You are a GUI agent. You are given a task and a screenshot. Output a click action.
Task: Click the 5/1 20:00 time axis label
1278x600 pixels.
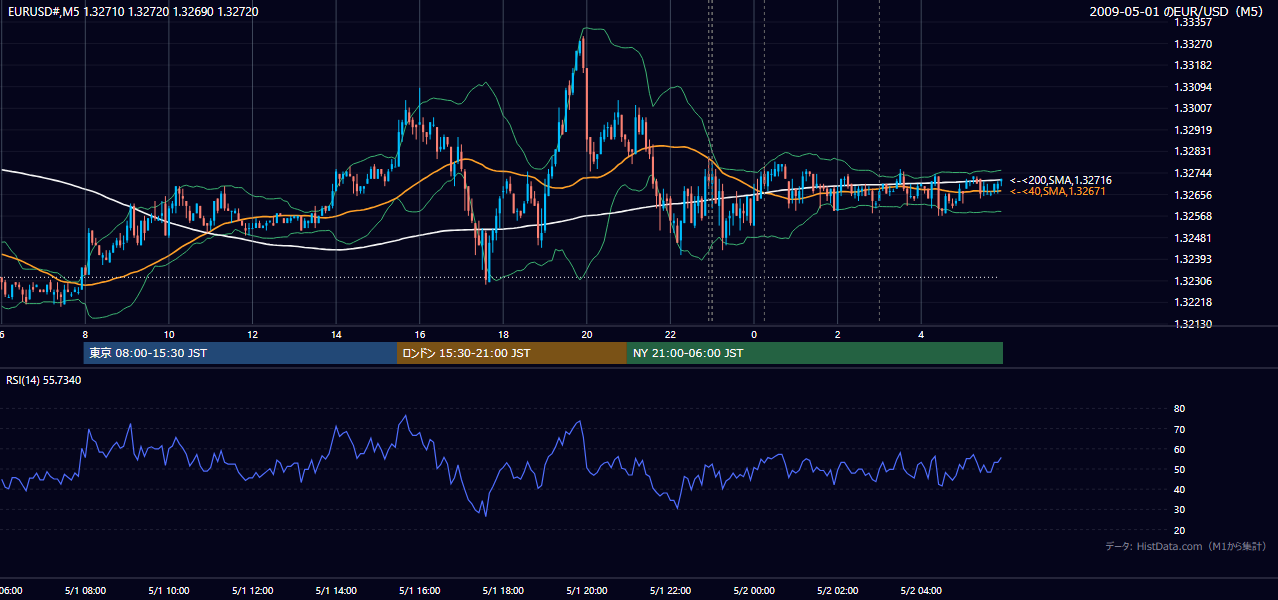pyautogui.click(x=586, y=591)
